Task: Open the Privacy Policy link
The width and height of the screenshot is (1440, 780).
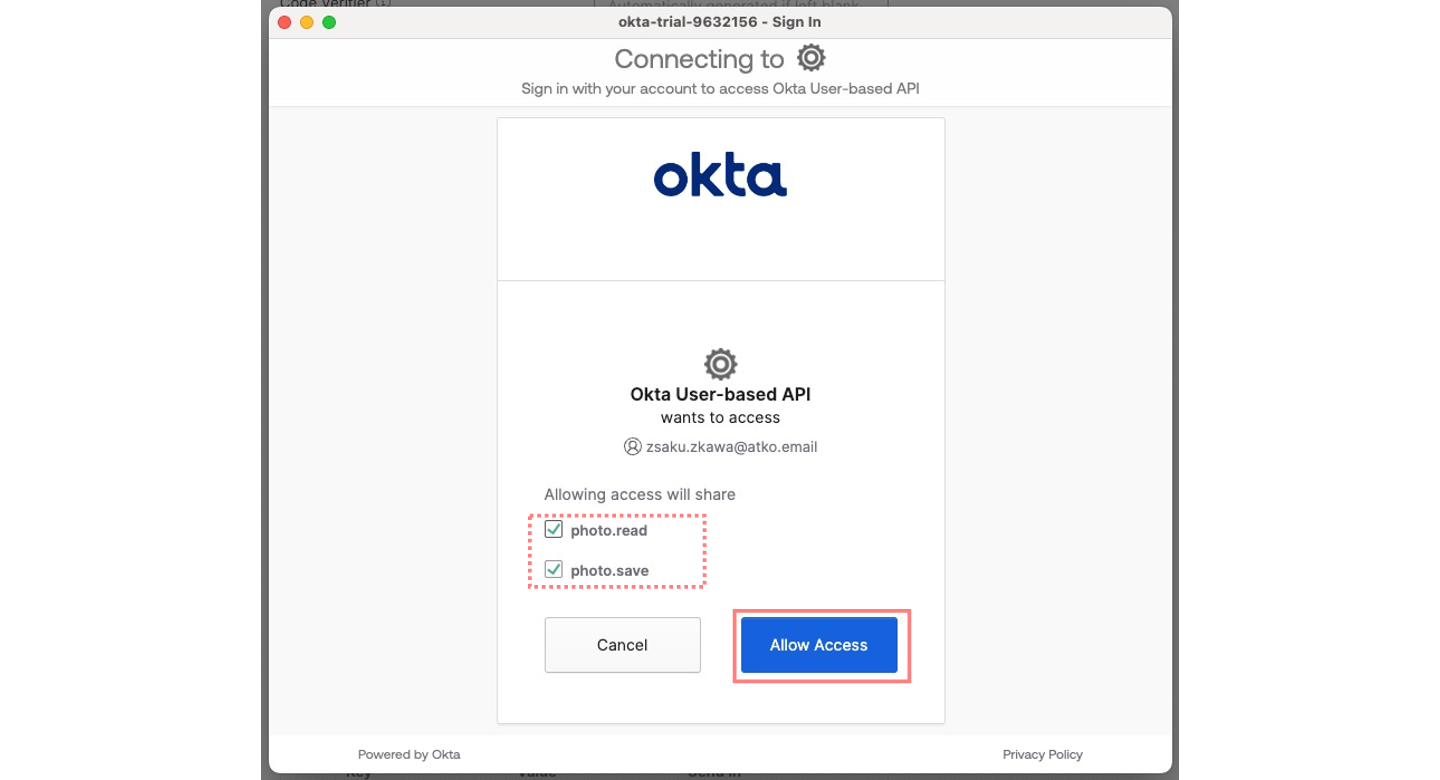Action: pyautogui.click(x=1042, y=754)
